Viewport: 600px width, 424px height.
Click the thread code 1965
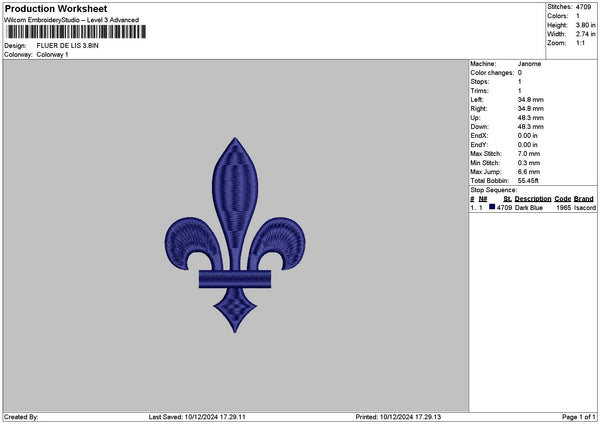[x=564, y=208]
